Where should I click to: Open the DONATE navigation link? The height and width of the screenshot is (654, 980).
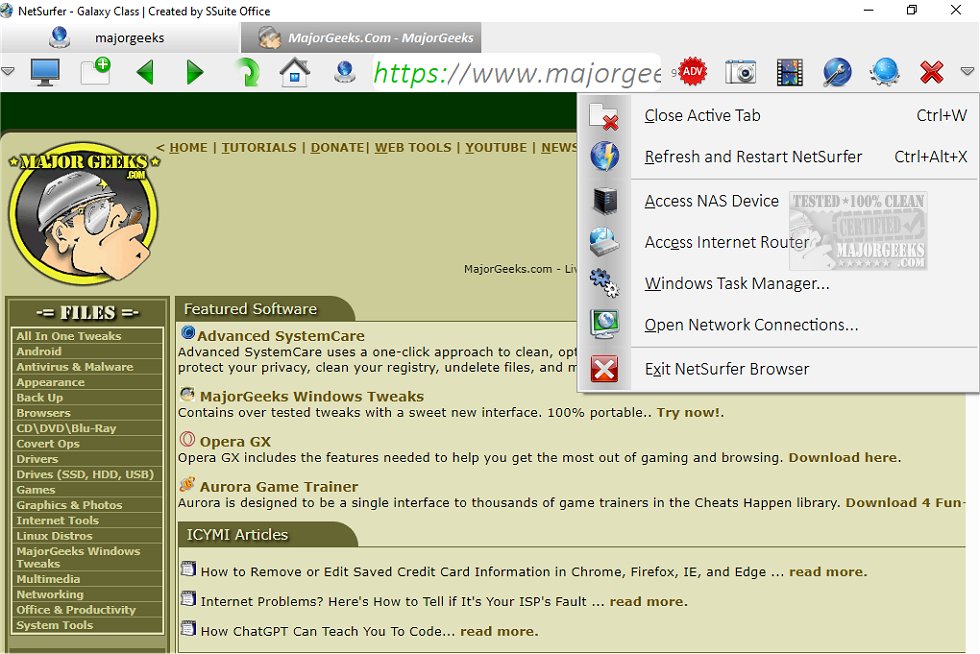[x=337, y=148]
